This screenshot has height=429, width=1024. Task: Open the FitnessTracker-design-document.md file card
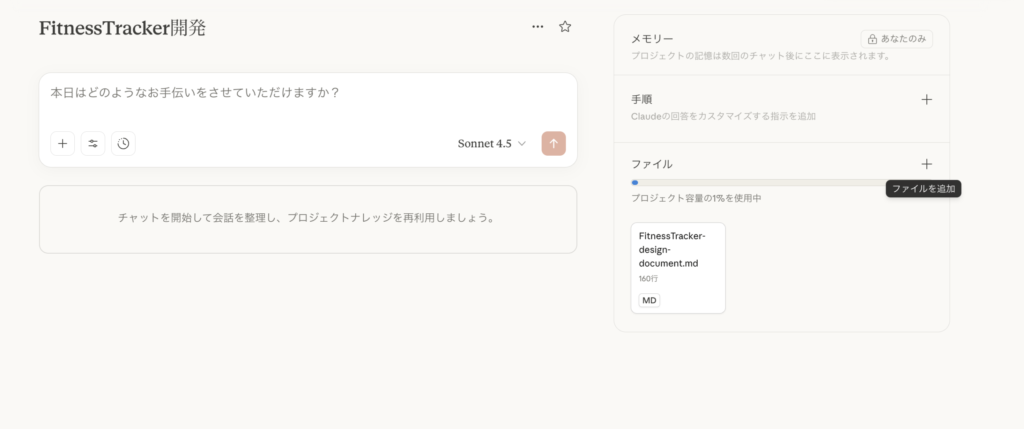(678, 268)
